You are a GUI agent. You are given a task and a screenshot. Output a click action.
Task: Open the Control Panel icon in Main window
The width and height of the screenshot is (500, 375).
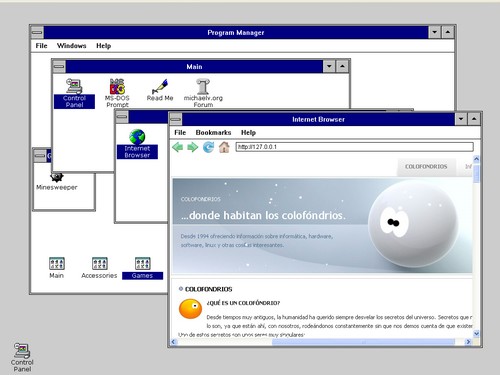point(74,93)
